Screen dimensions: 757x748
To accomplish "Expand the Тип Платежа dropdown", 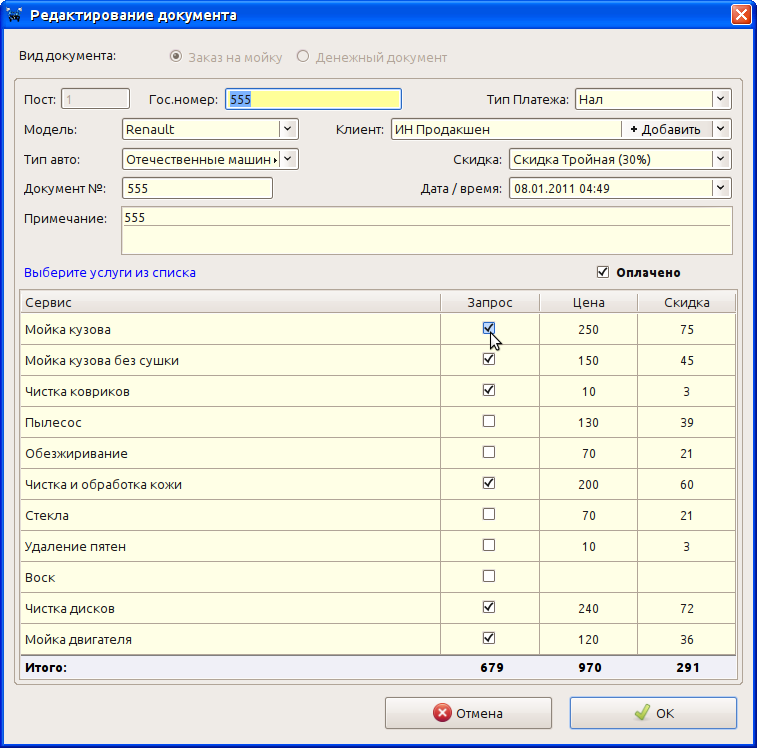I will [720, 99].
